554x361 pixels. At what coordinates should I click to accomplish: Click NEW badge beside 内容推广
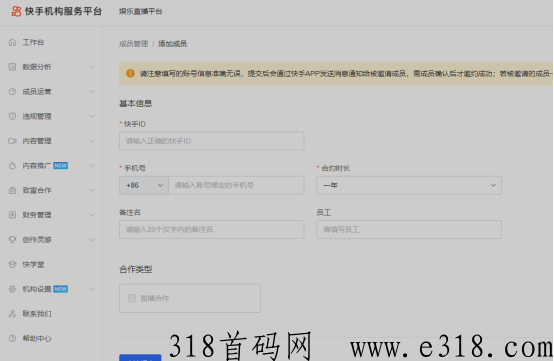(x=61, y=166)
